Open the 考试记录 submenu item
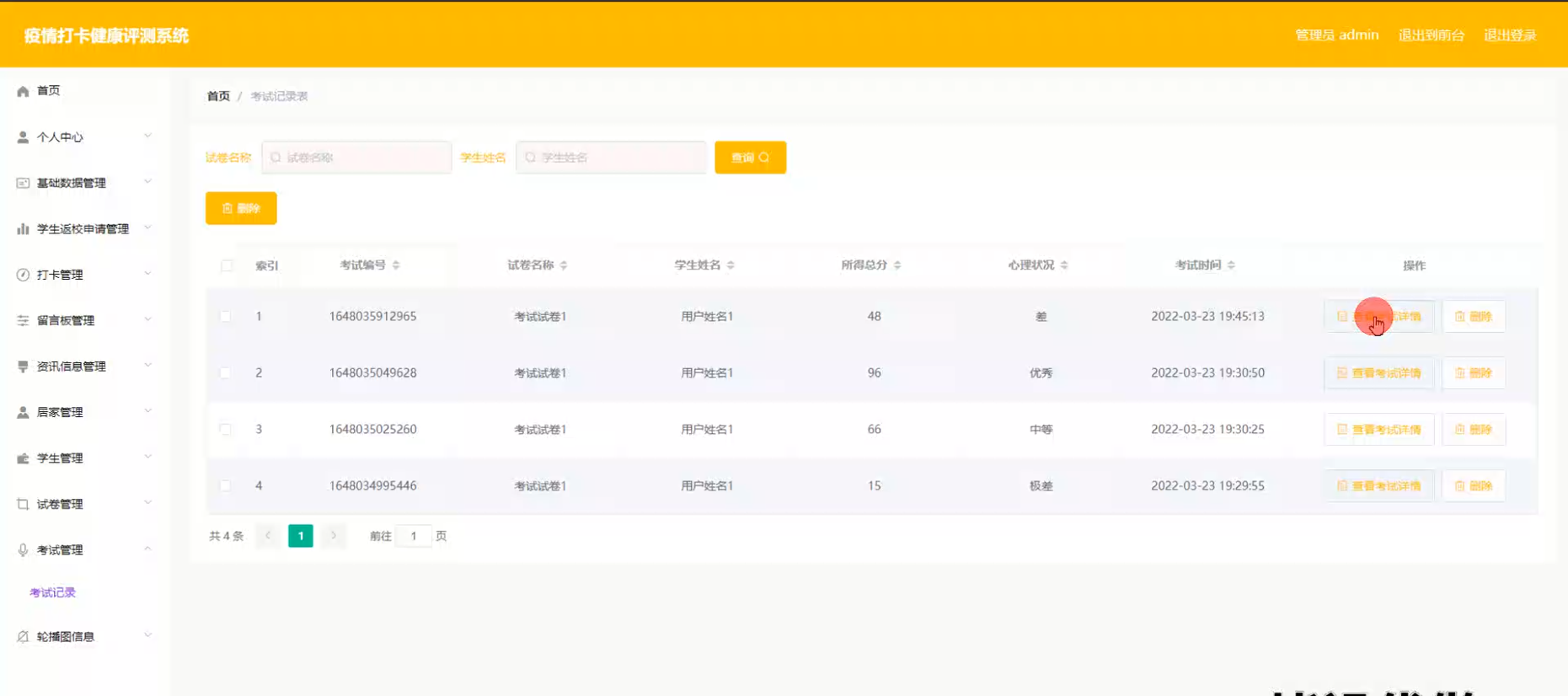The image size is (1568, 696). point(52,592)
